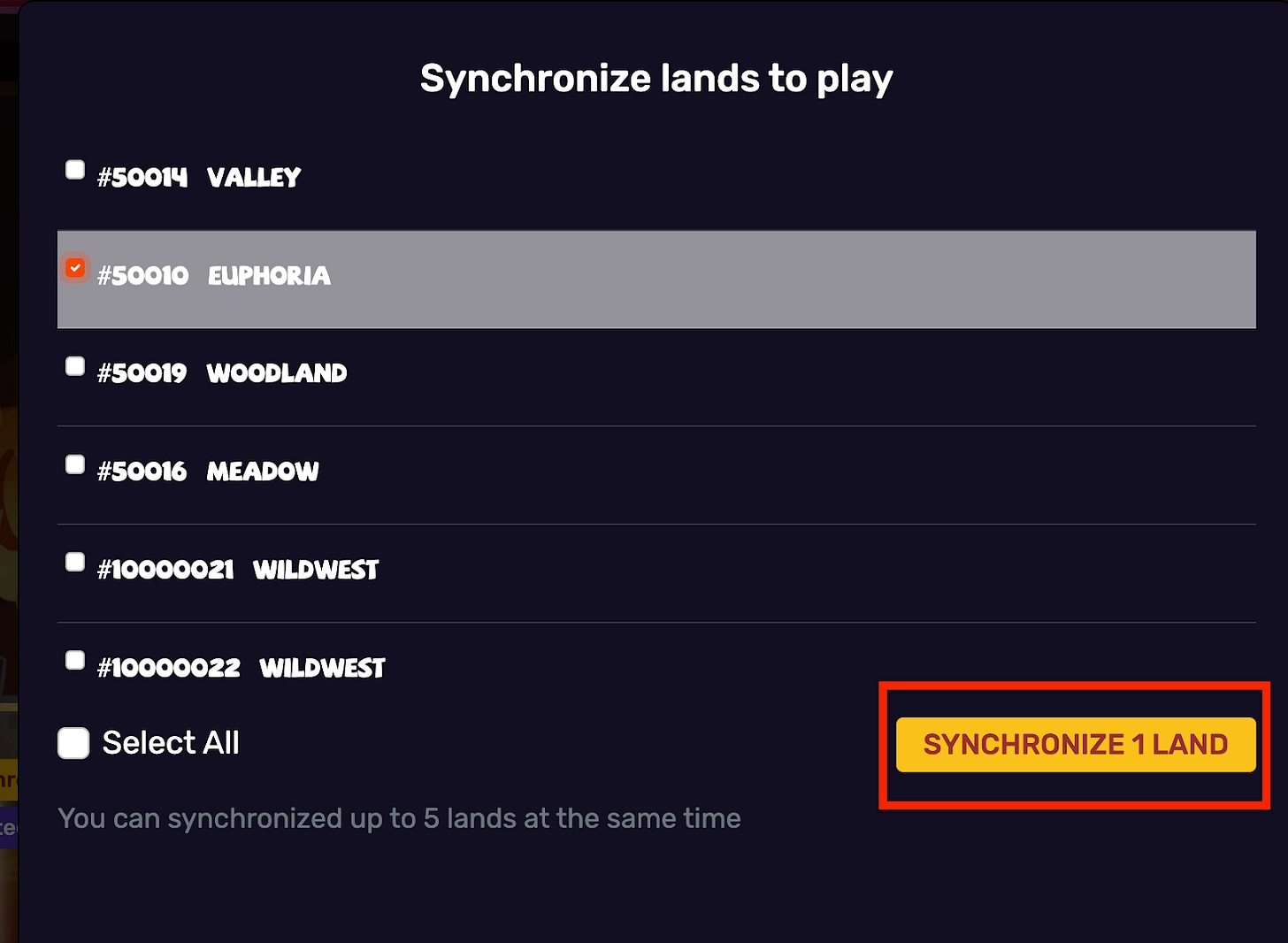Click the EUPHORIA land name

(269, 276)
